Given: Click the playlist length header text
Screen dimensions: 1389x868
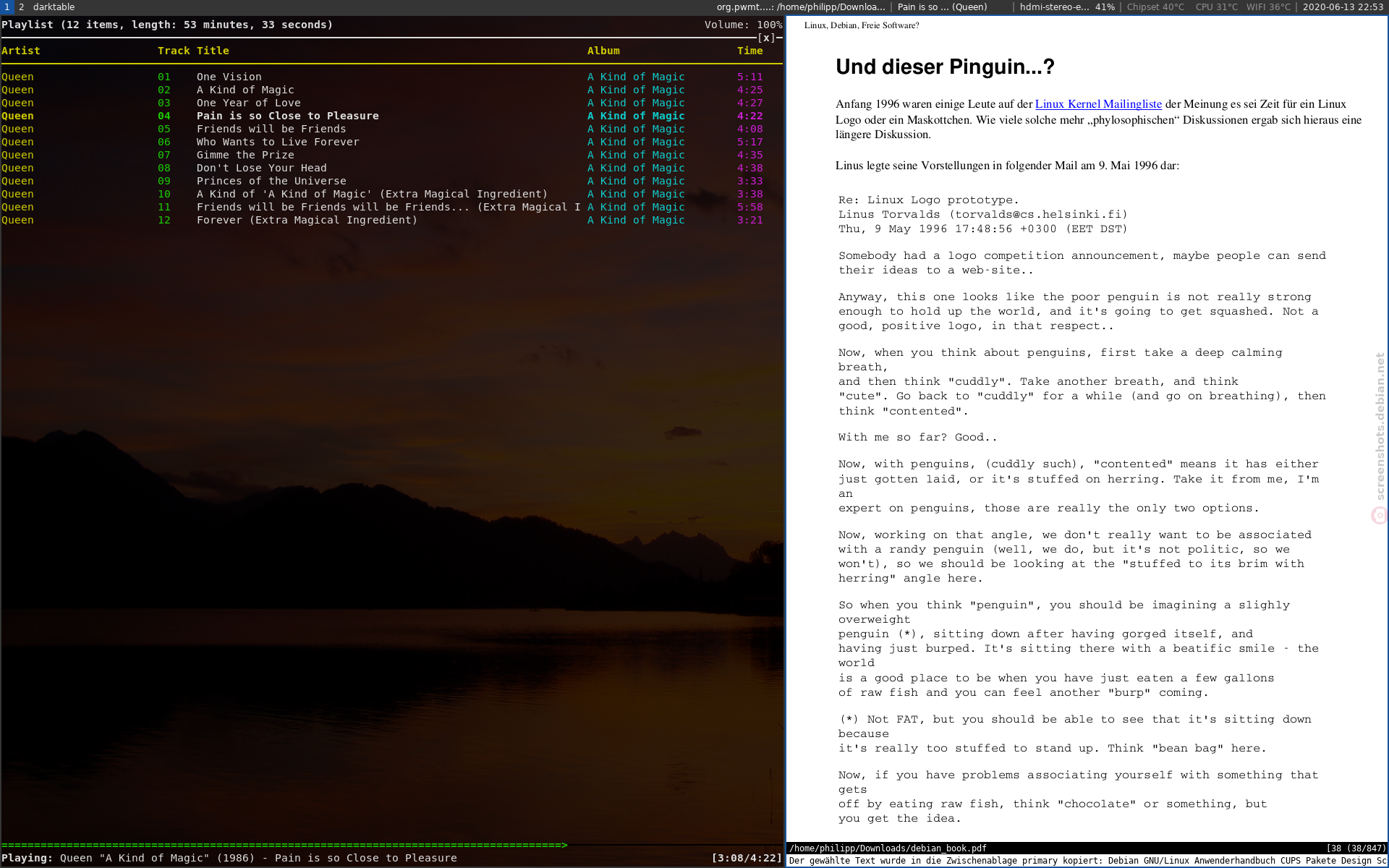Looking at the screenshot, I should click(x=167, y=25).
